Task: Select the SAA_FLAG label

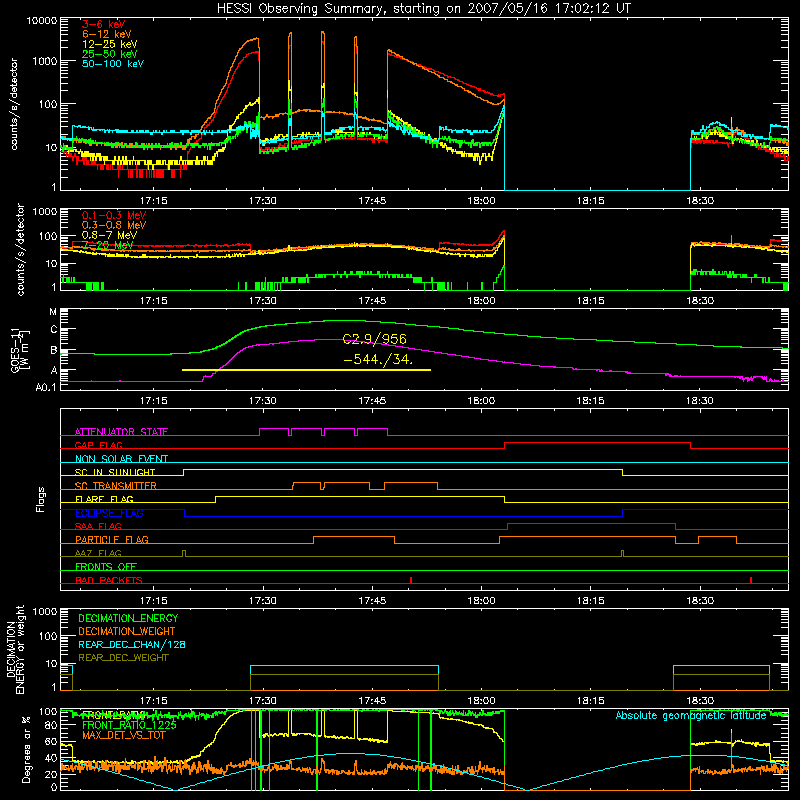Action: click(98, 526)
